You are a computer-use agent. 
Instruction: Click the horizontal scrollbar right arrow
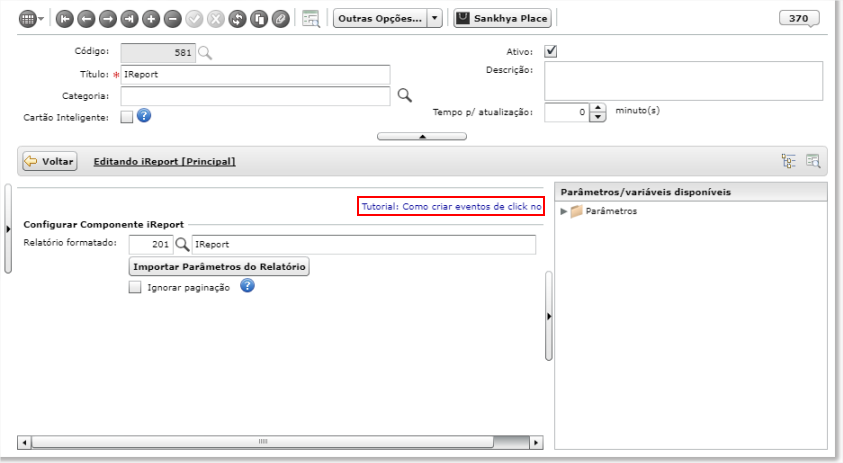[536, 443]
